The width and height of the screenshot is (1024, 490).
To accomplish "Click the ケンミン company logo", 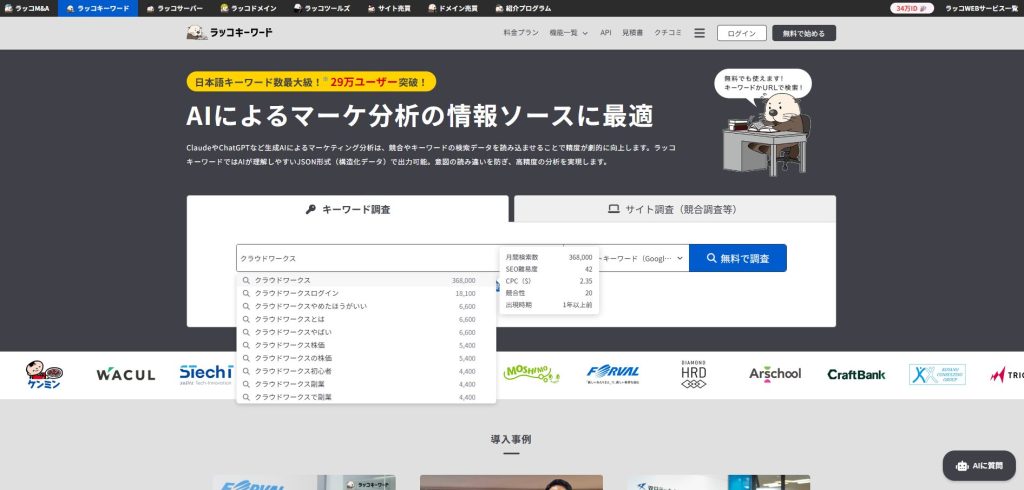I will coord(44,374).
